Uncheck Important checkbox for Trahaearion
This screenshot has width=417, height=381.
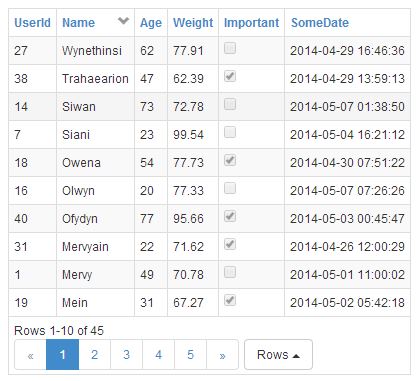(230, 76)
